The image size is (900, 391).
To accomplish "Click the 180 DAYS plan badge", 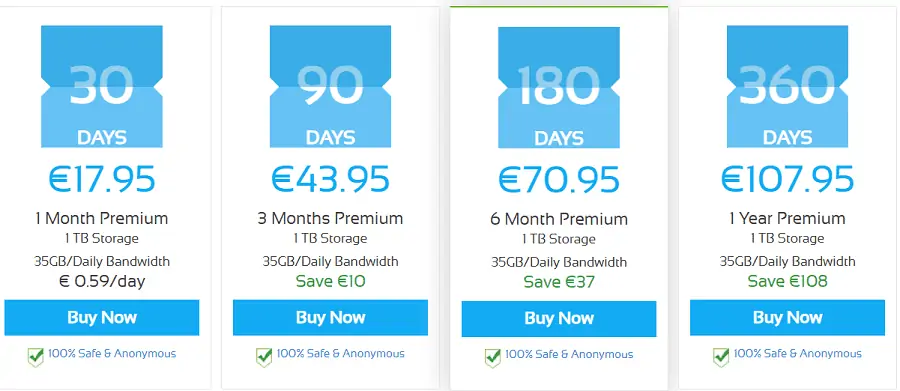I will [x=558, y=87].
